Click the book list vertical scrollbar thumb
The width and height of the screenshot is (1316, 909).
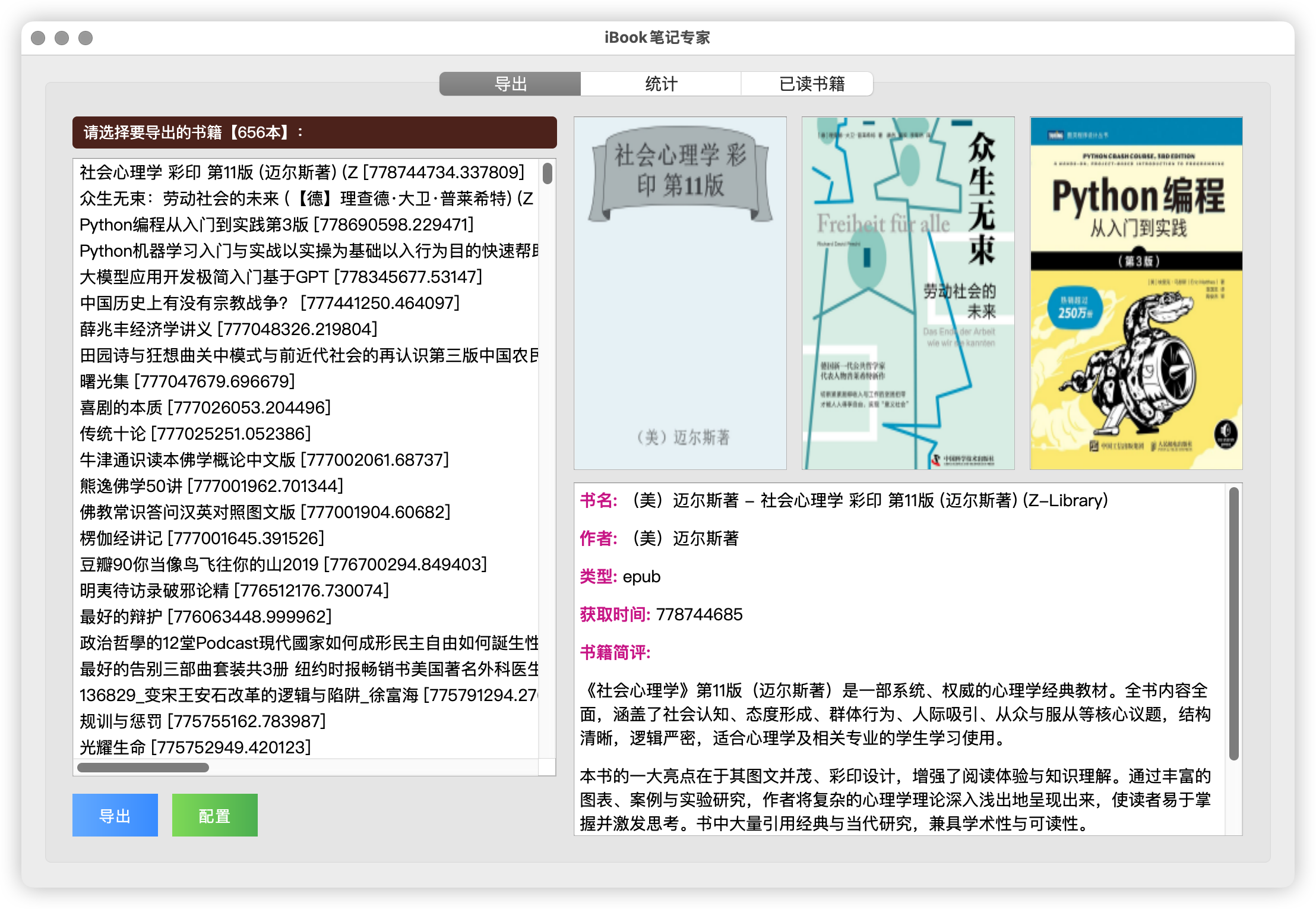tap(548, 173)
